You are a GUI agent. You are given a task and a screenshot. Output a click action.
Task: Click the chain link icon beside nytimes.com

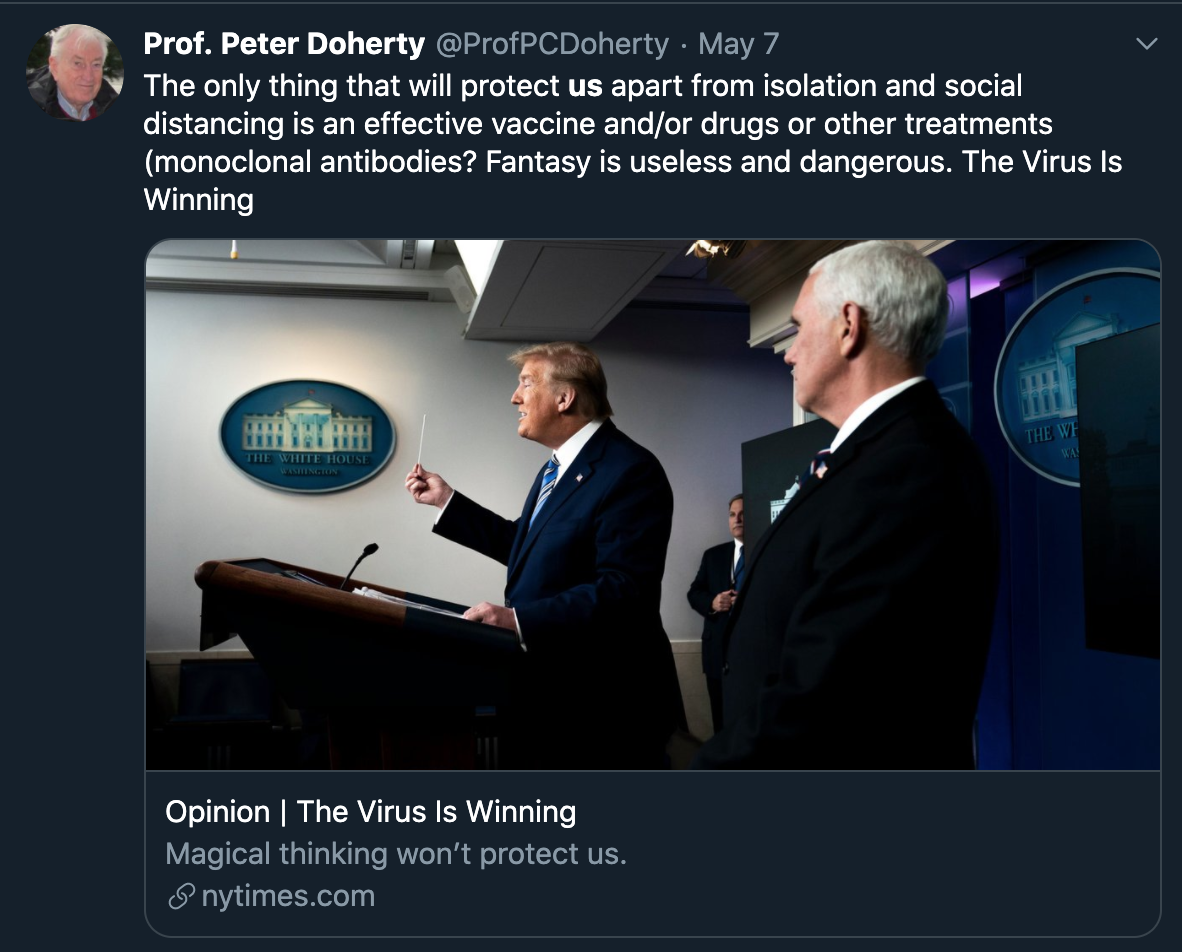pos(180,896)
